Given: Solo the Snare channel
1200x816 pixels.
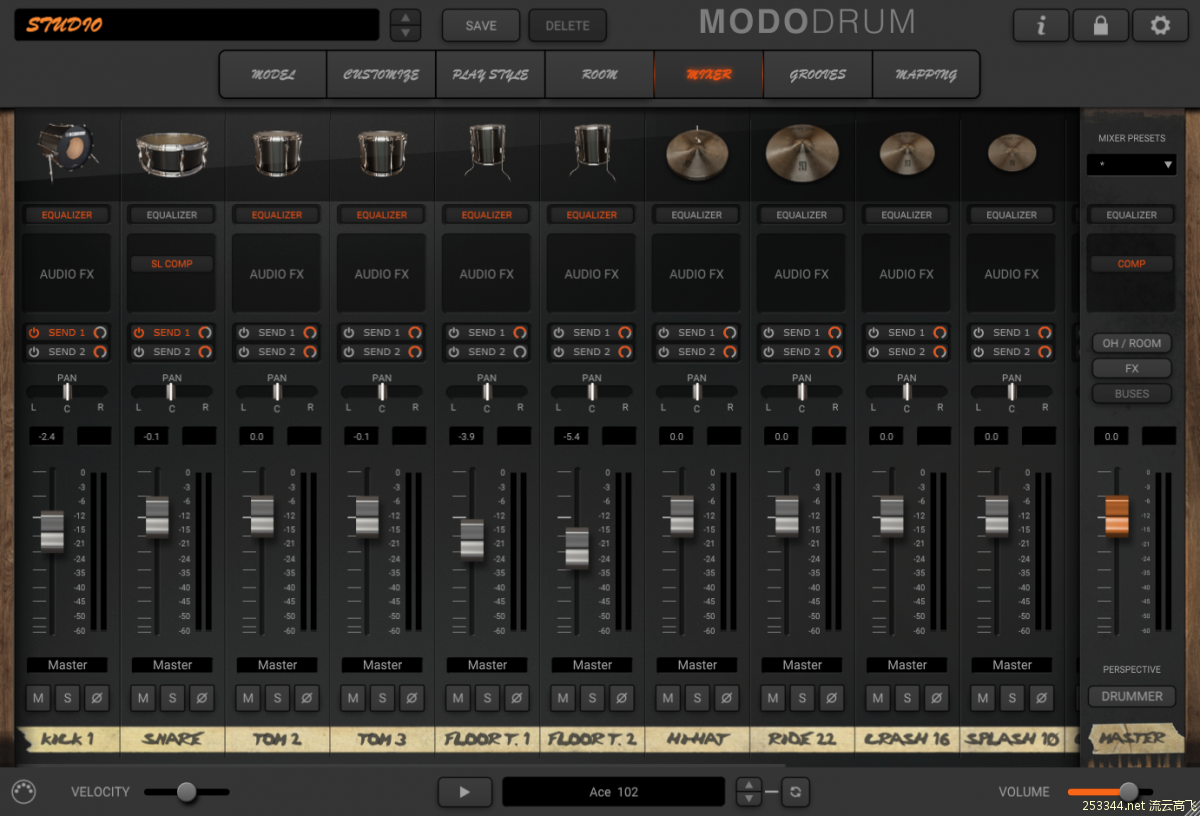Looking at the screenshot, I should coord(172,698).
